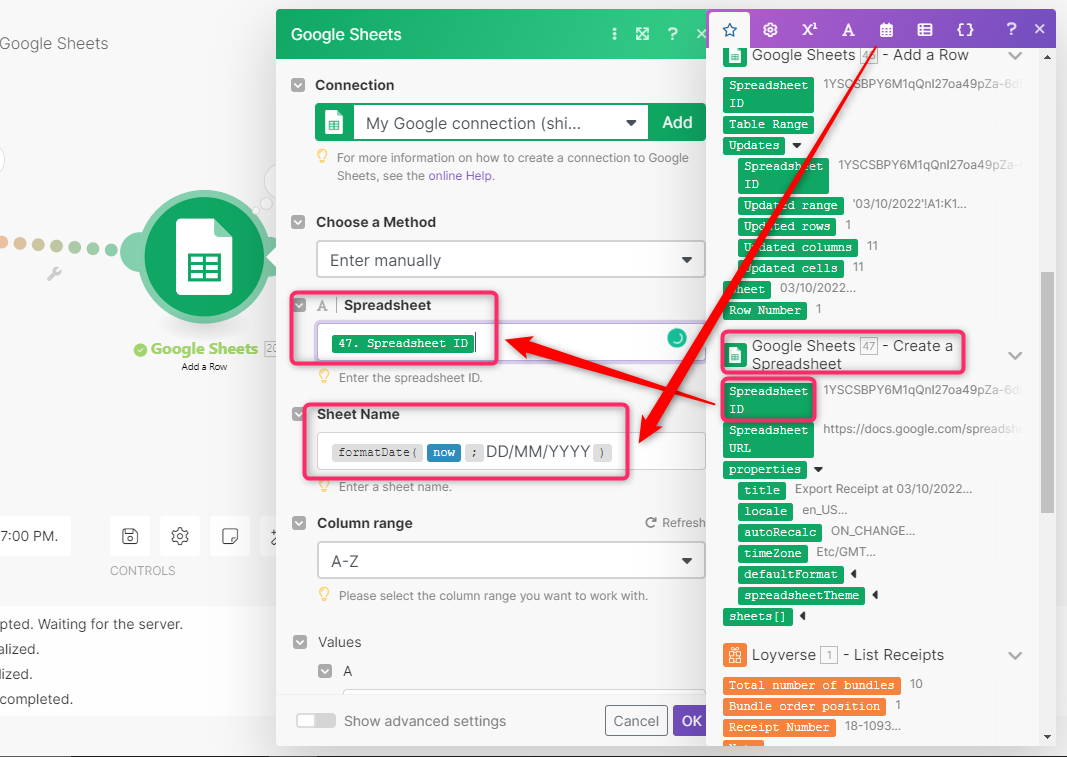Toggle the checkbox next to Column range
The height and width of the screenshot is (757, 1067).
[x=298, y=521]
